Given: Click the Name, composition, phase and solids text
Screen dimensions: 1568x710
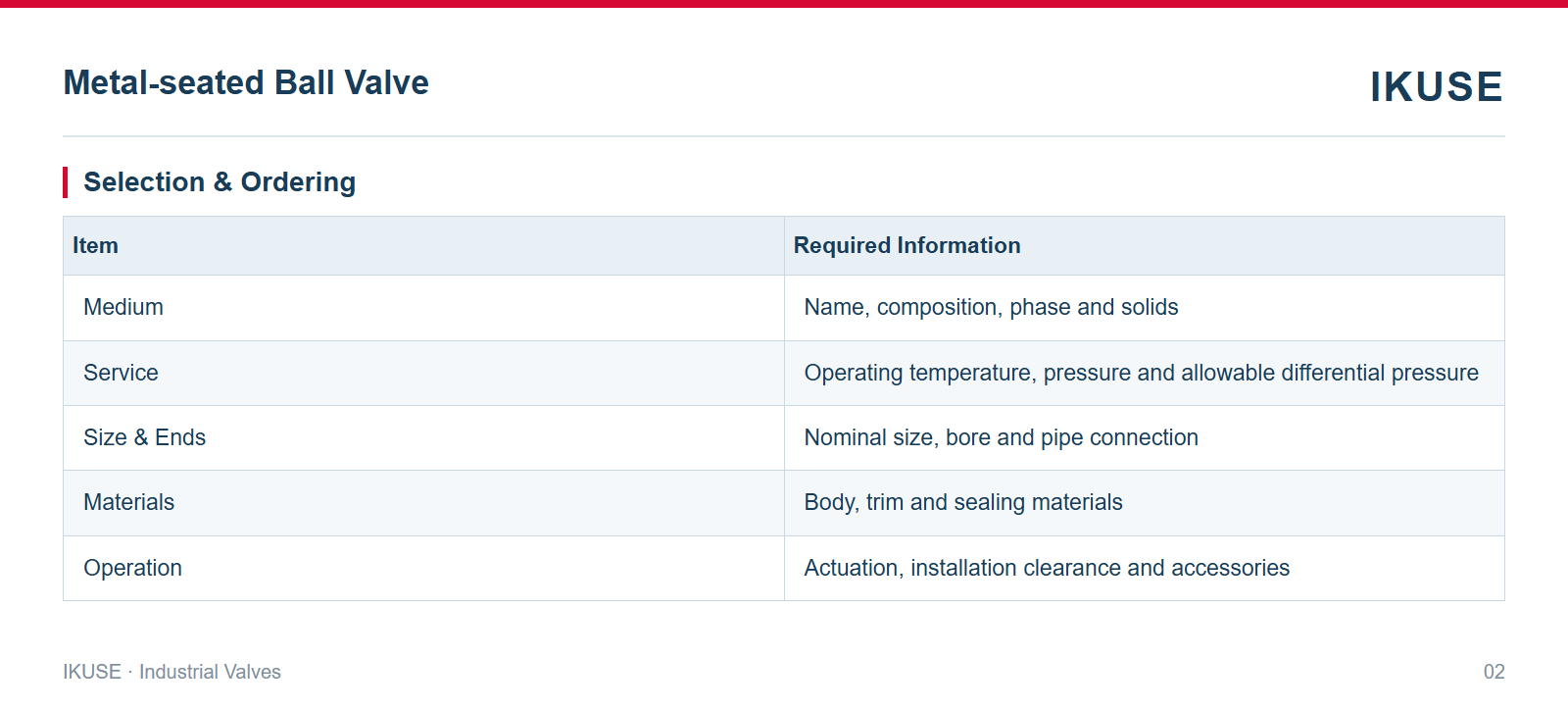Looking at the screenshot, I should coord(991,308).
